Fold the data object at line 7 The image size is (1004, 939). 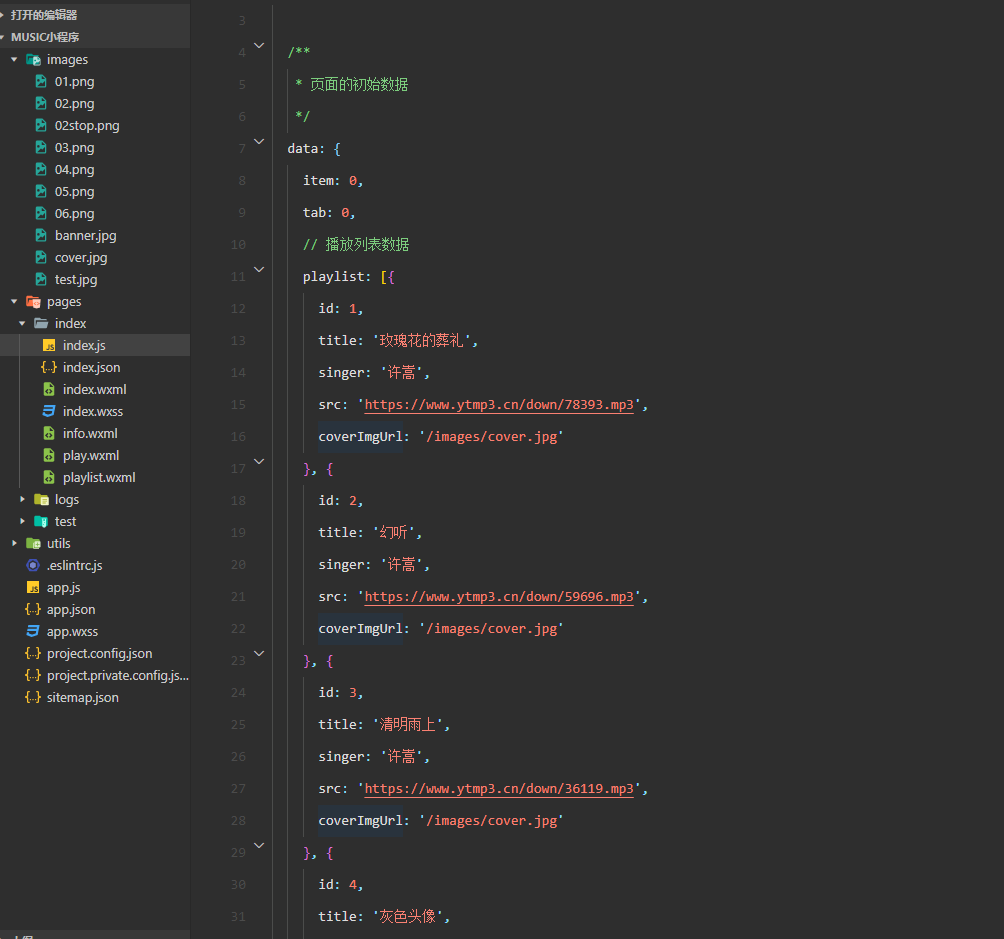pos(259,142)
